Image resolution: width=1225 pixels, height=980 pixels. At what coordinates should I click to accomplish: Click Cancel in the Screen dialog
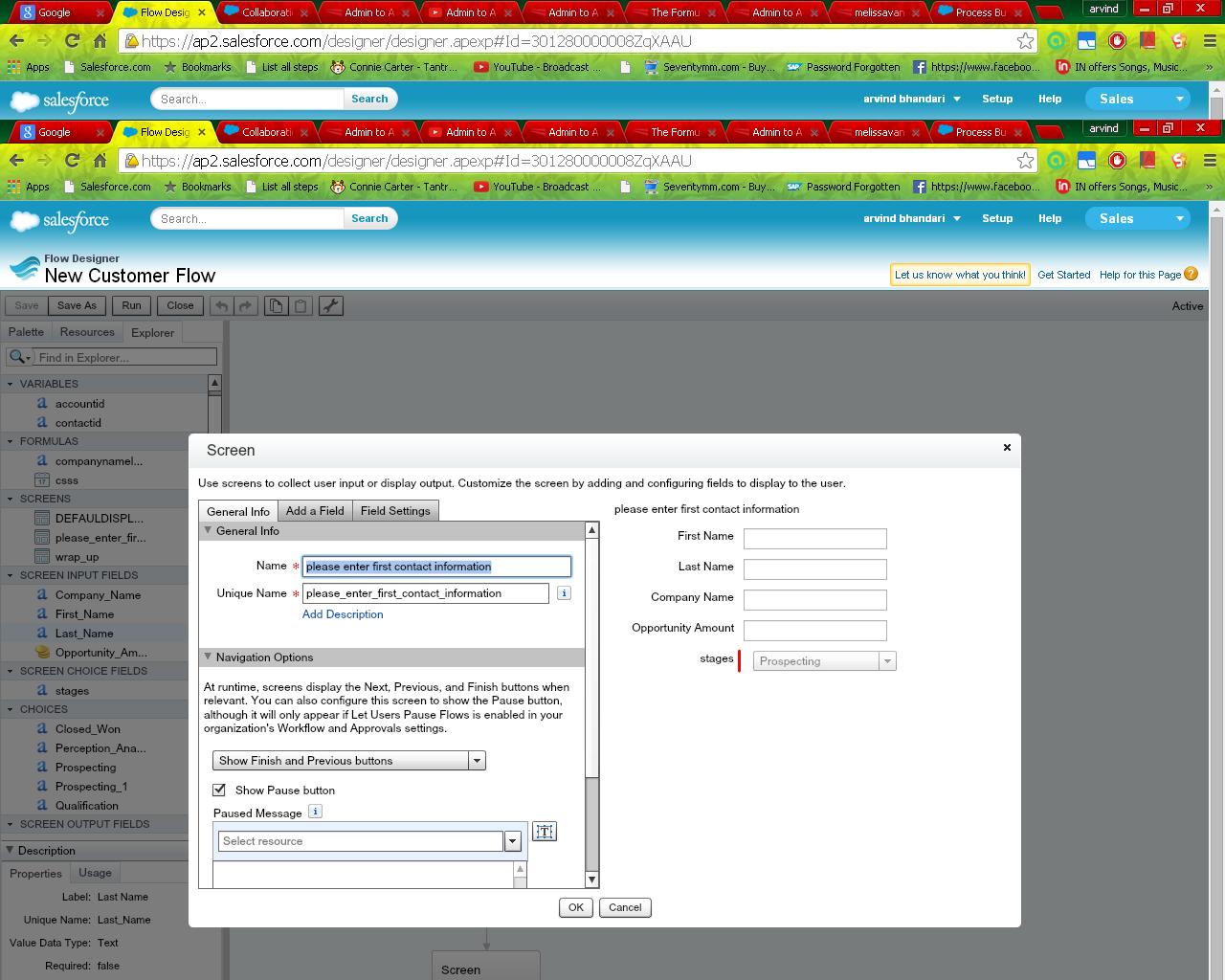625,907
